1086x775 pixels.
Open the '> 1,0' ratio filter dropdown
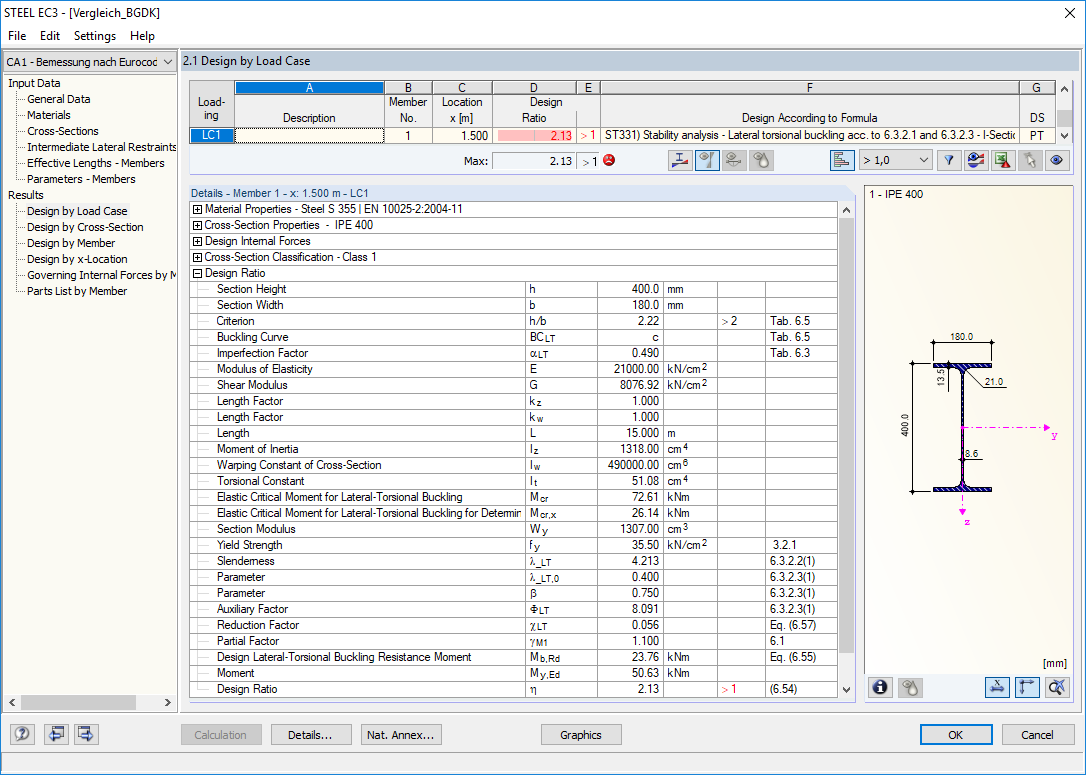tap(896, 161)
